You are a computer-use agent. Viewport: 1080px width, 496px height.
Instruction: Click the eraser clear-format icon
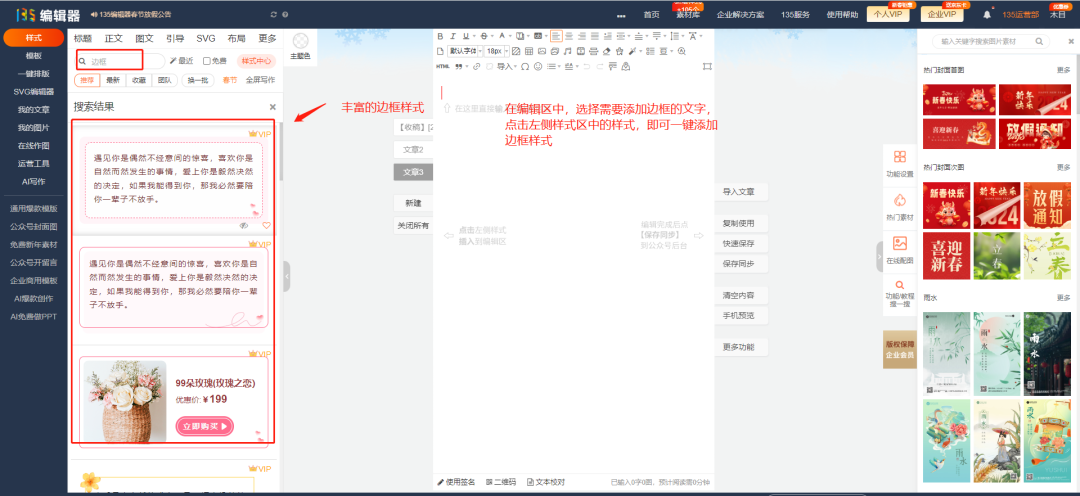pos(606,51)
